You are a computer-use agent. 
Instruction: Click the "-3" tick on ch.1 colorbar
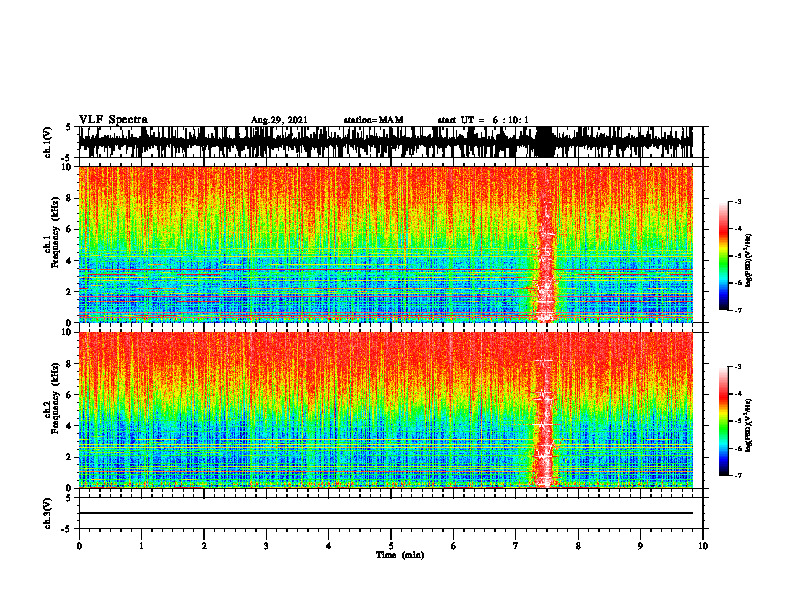(x=738, y=201)
